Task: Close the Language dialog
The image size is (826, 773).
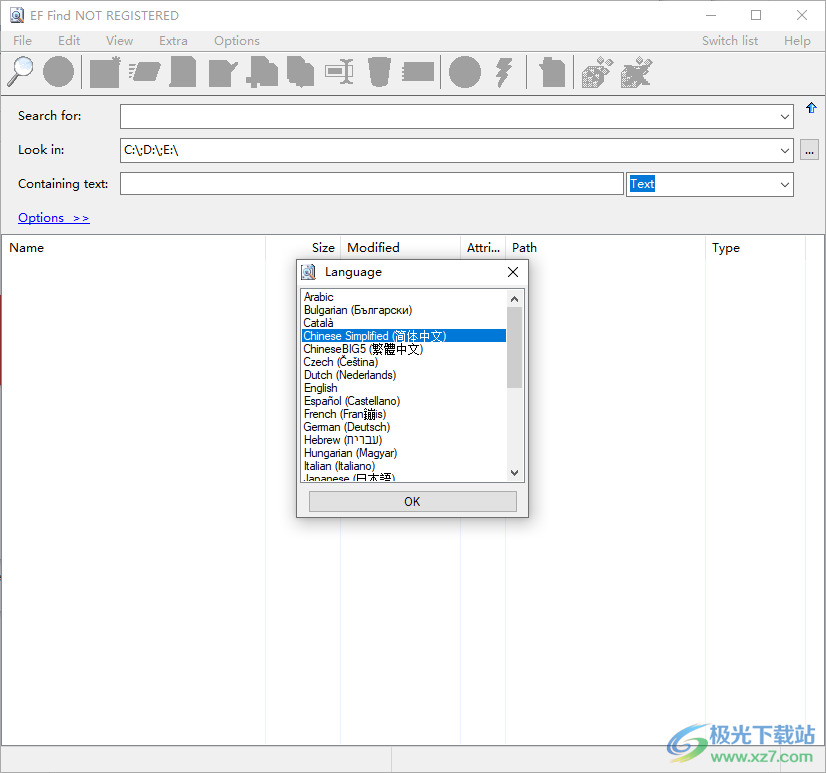Action: [x=513, y=272]
